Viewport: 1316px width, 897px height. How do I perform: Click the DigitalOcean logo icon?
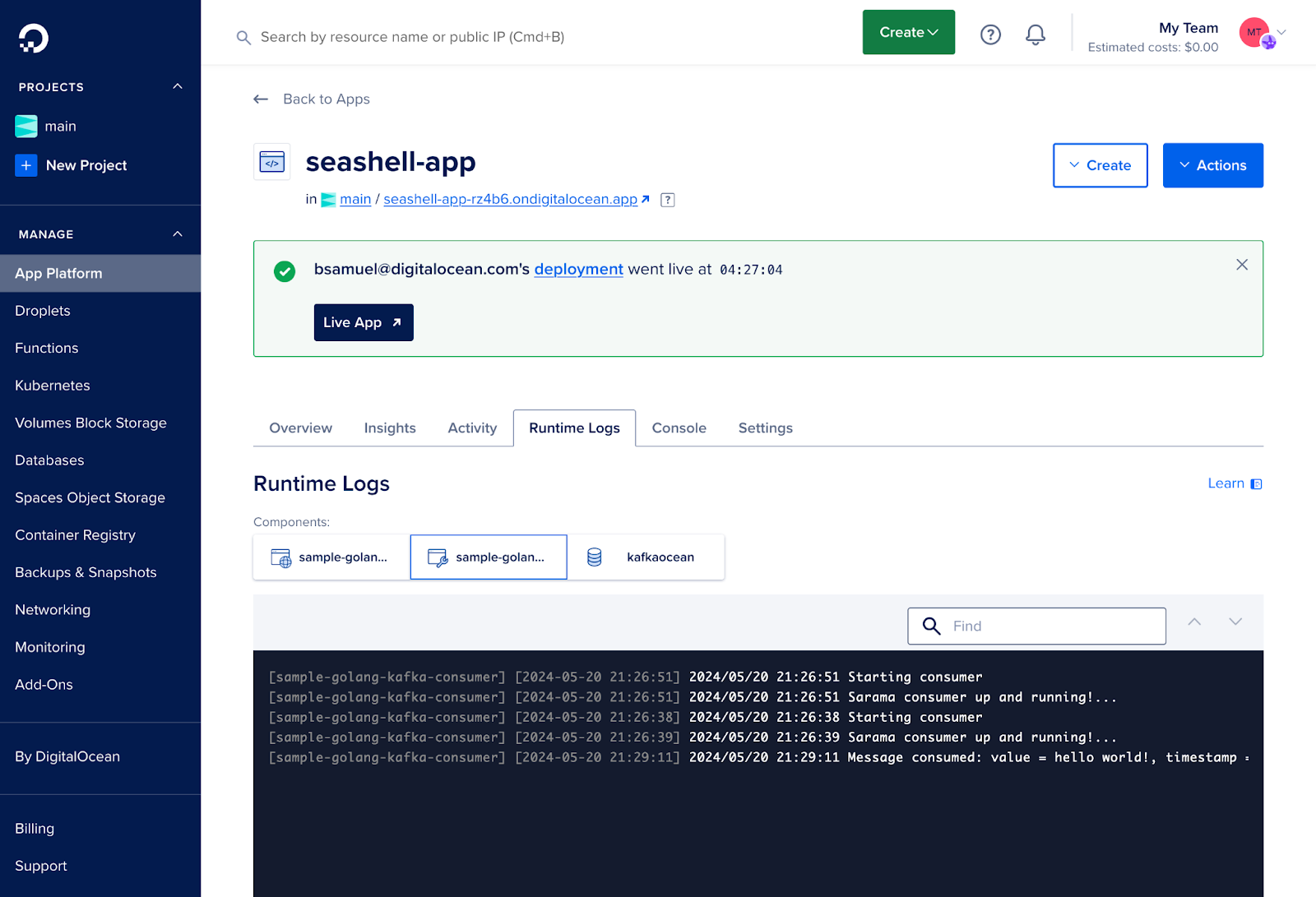(34, 38)
